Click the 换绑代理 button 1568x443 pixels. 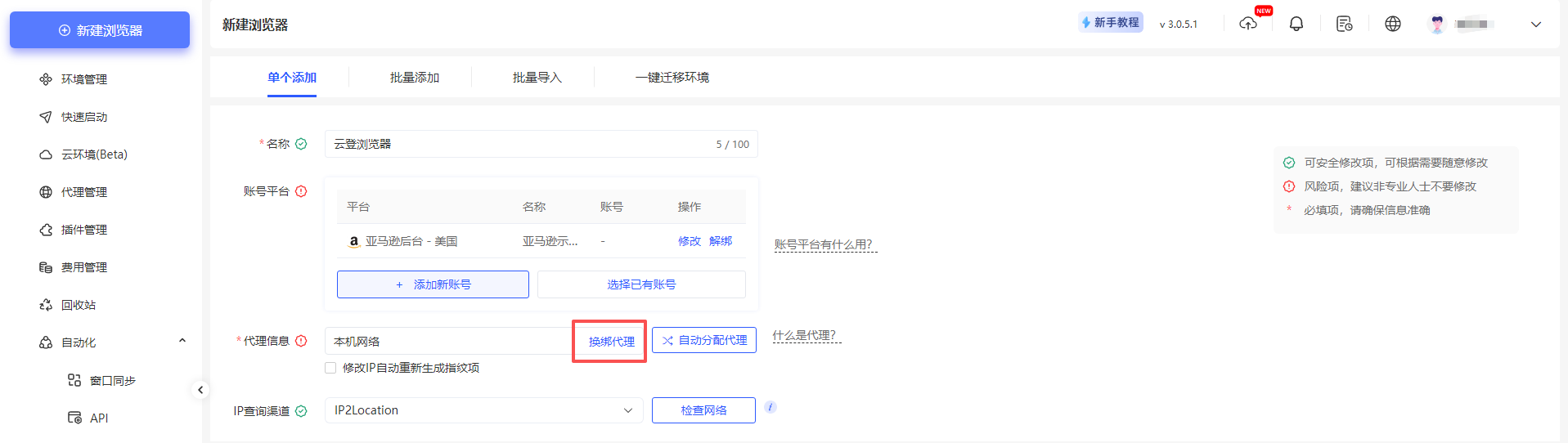point(611,341)
